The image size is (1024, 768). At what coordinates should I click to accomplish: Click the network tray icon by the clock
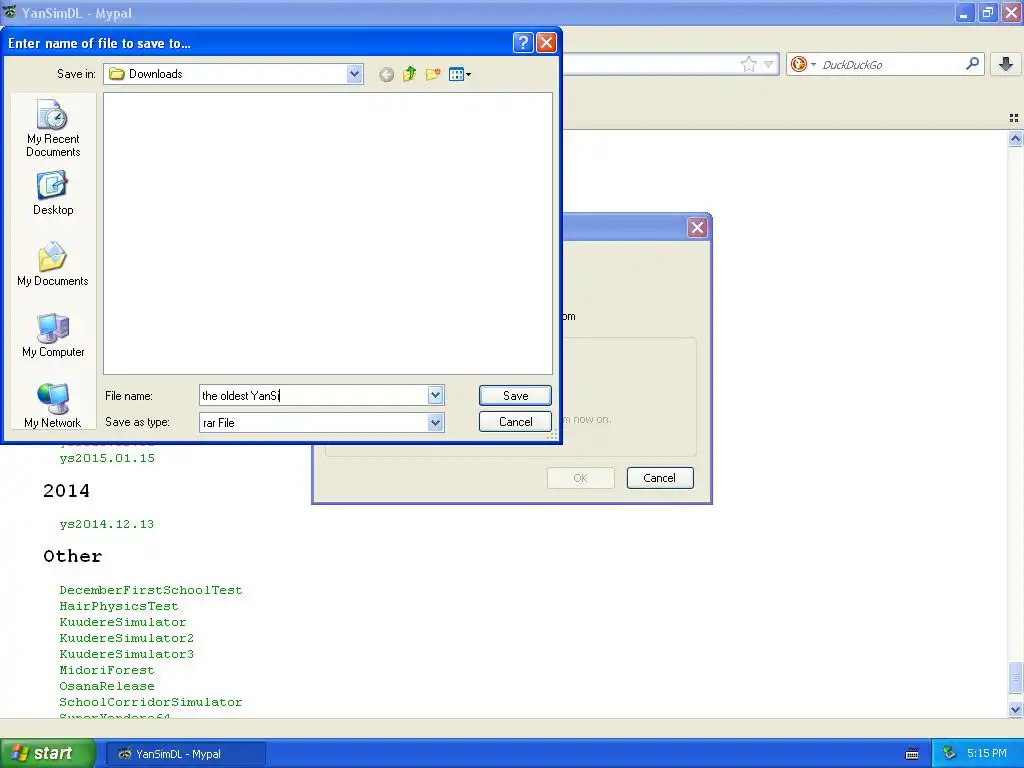[x=949, y=754]
